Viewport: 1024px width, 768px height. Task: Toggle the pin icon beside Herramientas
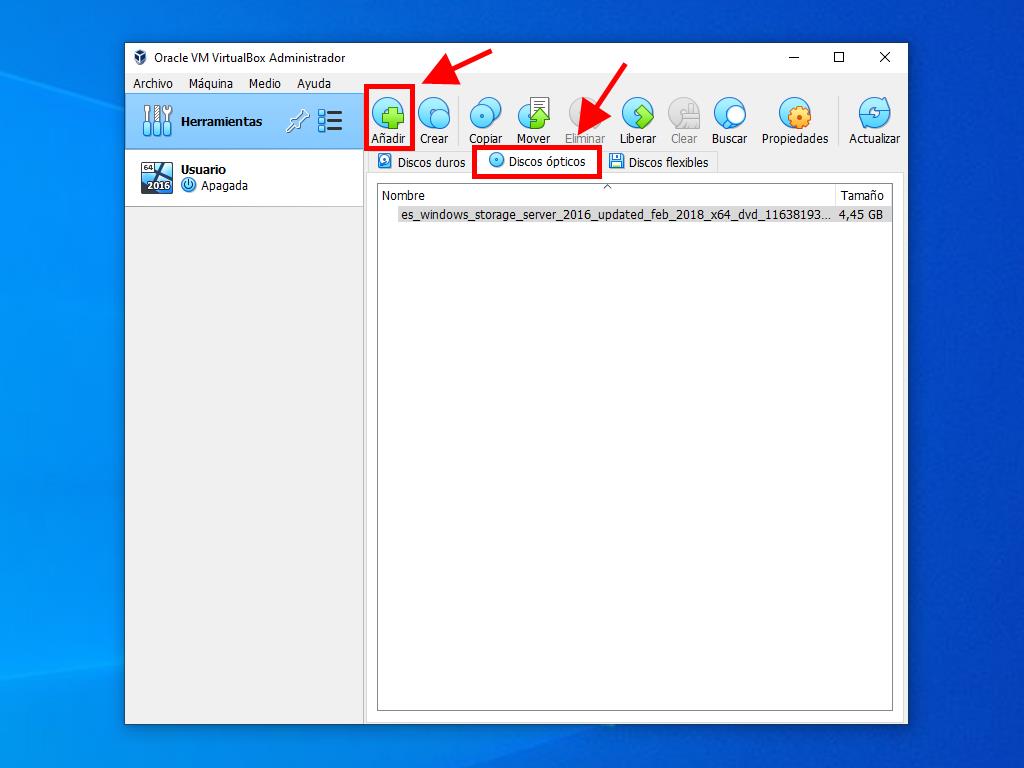[x=297, y=121]
